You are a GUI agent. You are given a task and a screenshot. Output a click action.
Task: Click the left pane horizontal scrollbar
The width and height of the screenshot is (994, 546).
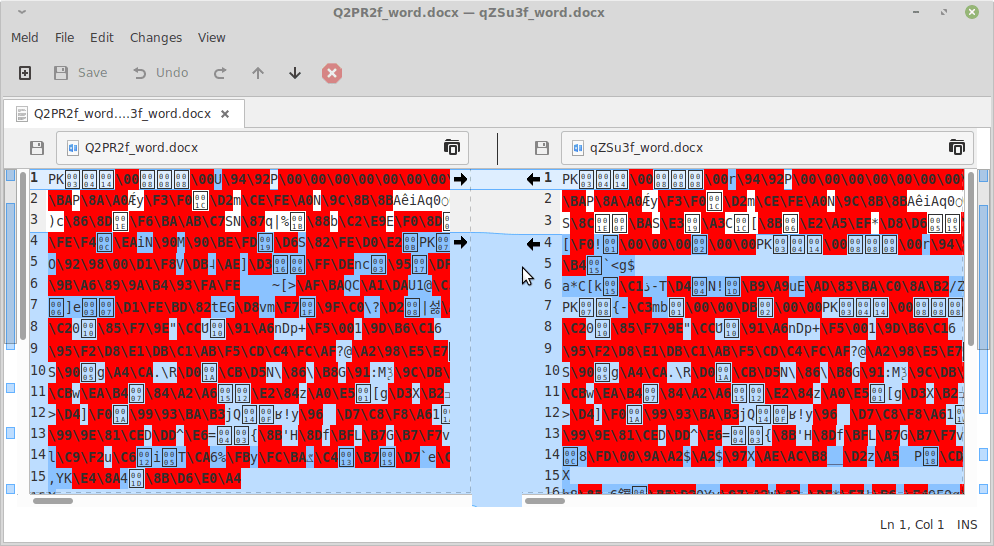(53, 501)
